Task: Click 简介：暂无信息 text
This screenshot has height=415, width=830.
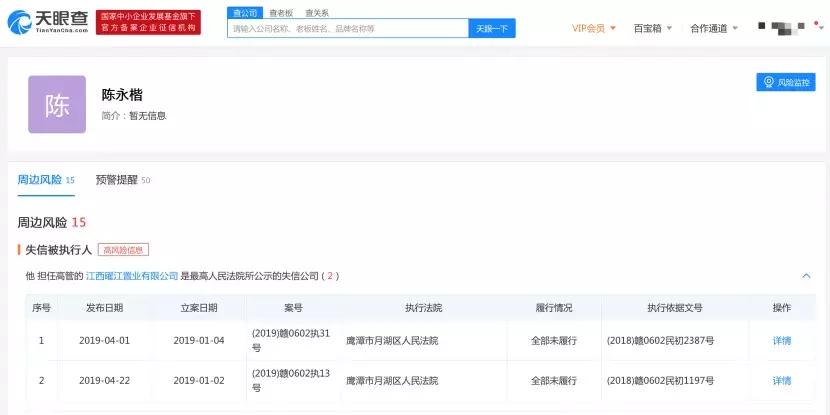Action: coord(134,116)
